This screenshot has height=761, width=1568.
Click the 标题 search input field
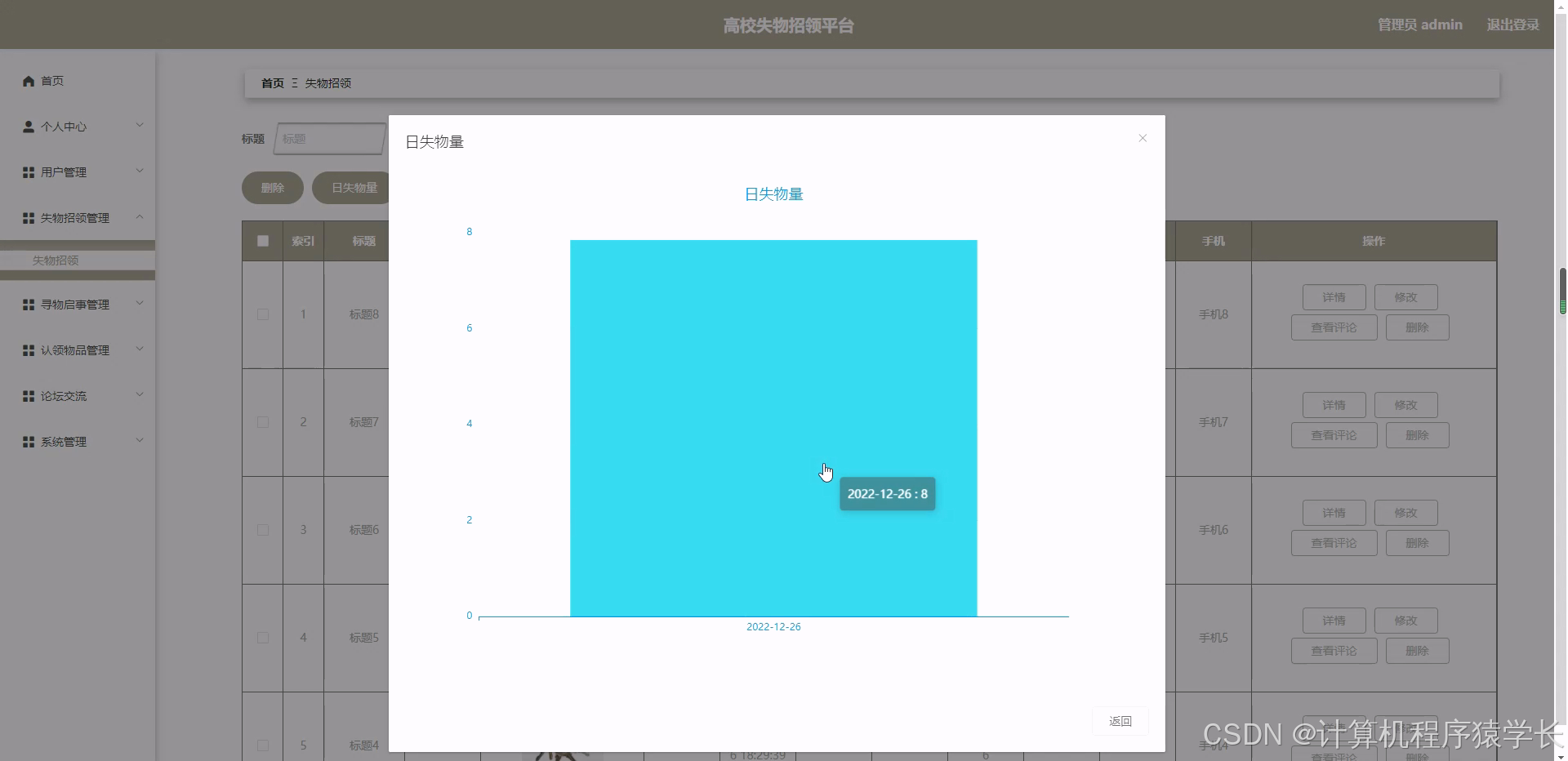pyautogui.click(x=331, y=139)
